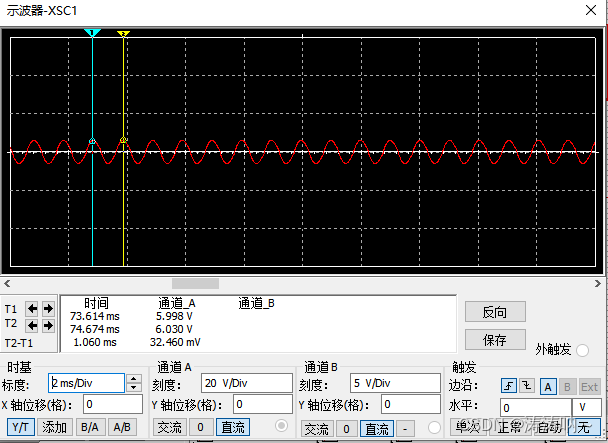The width and height of the screenshot is (608, 443).
Task: Select the 单次 (single) trigger mode button
Action: pos(468,427)
